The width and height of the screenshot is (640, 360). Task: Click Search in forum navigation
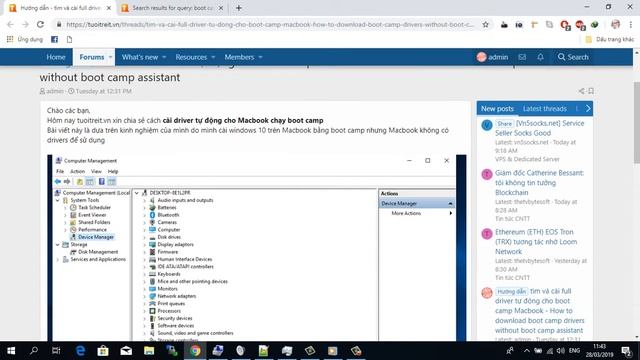[x=573, y=57]
